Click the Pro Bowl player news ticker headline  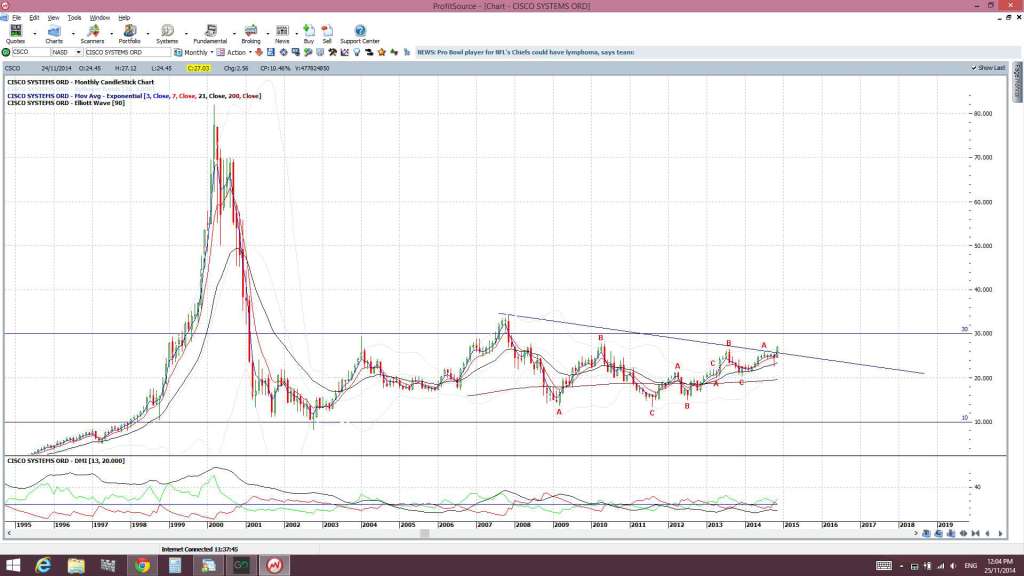click(x=526, y=52)
